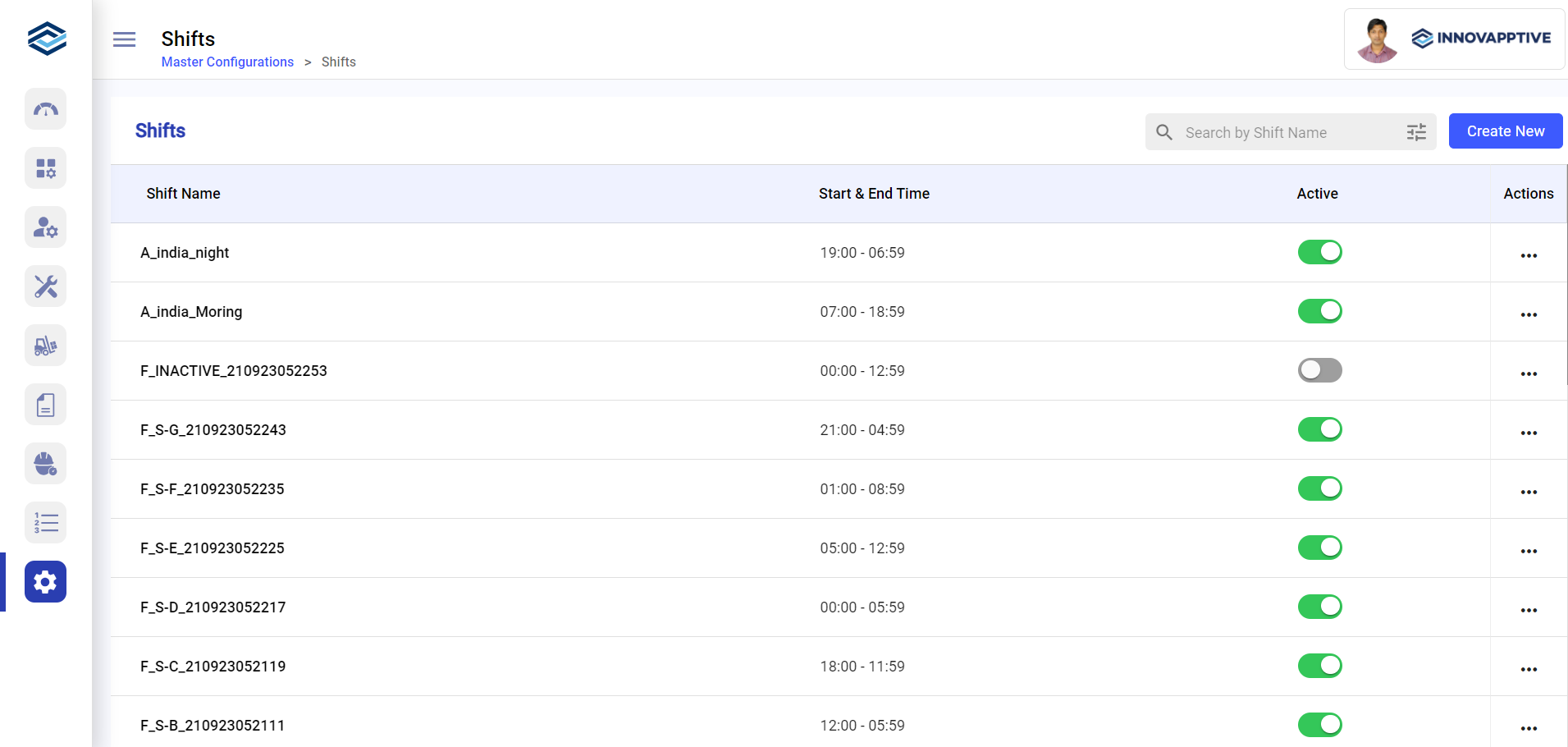This screenshot has height=747, width=1568.
Task: Click the Create New button
Action: click(1505, 131)
